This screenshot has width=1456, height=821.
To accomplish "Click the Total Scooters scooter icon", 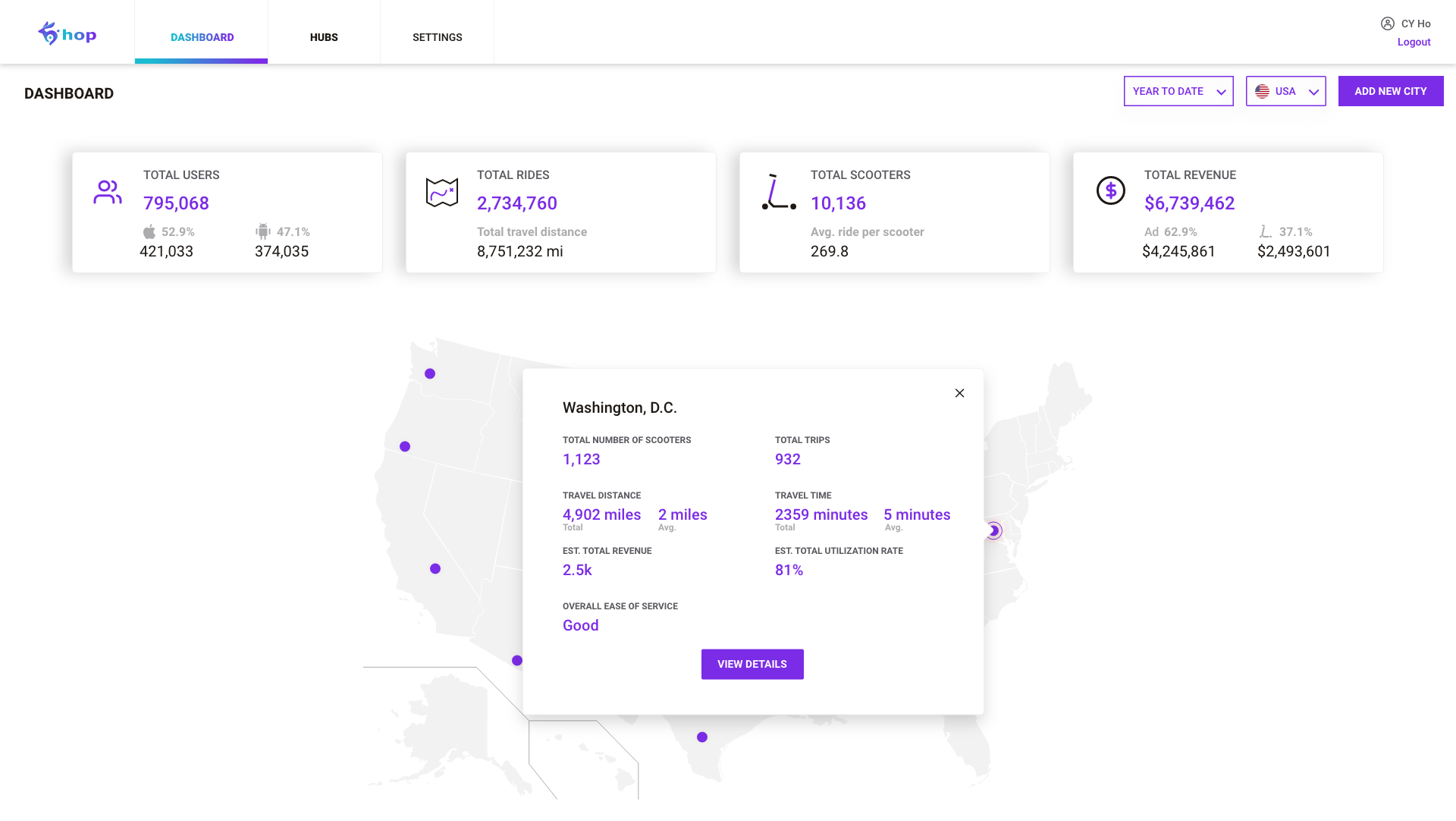I will [779, 192].
